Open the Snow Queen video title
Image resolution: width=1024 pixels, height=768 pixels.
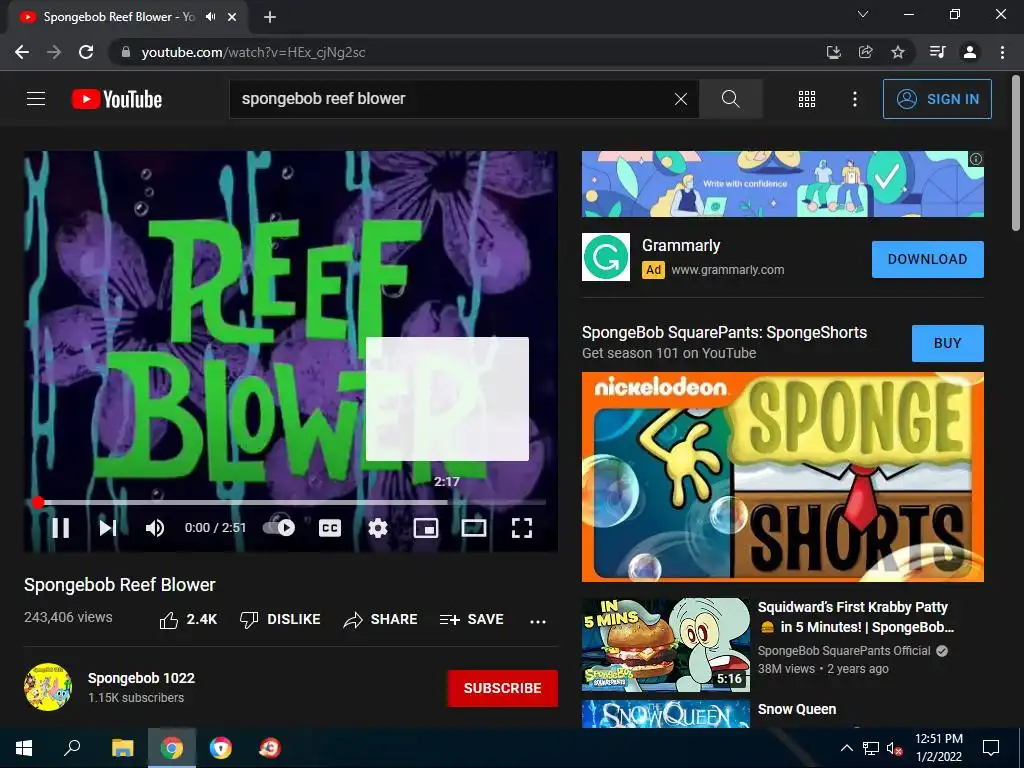(797, 709)
